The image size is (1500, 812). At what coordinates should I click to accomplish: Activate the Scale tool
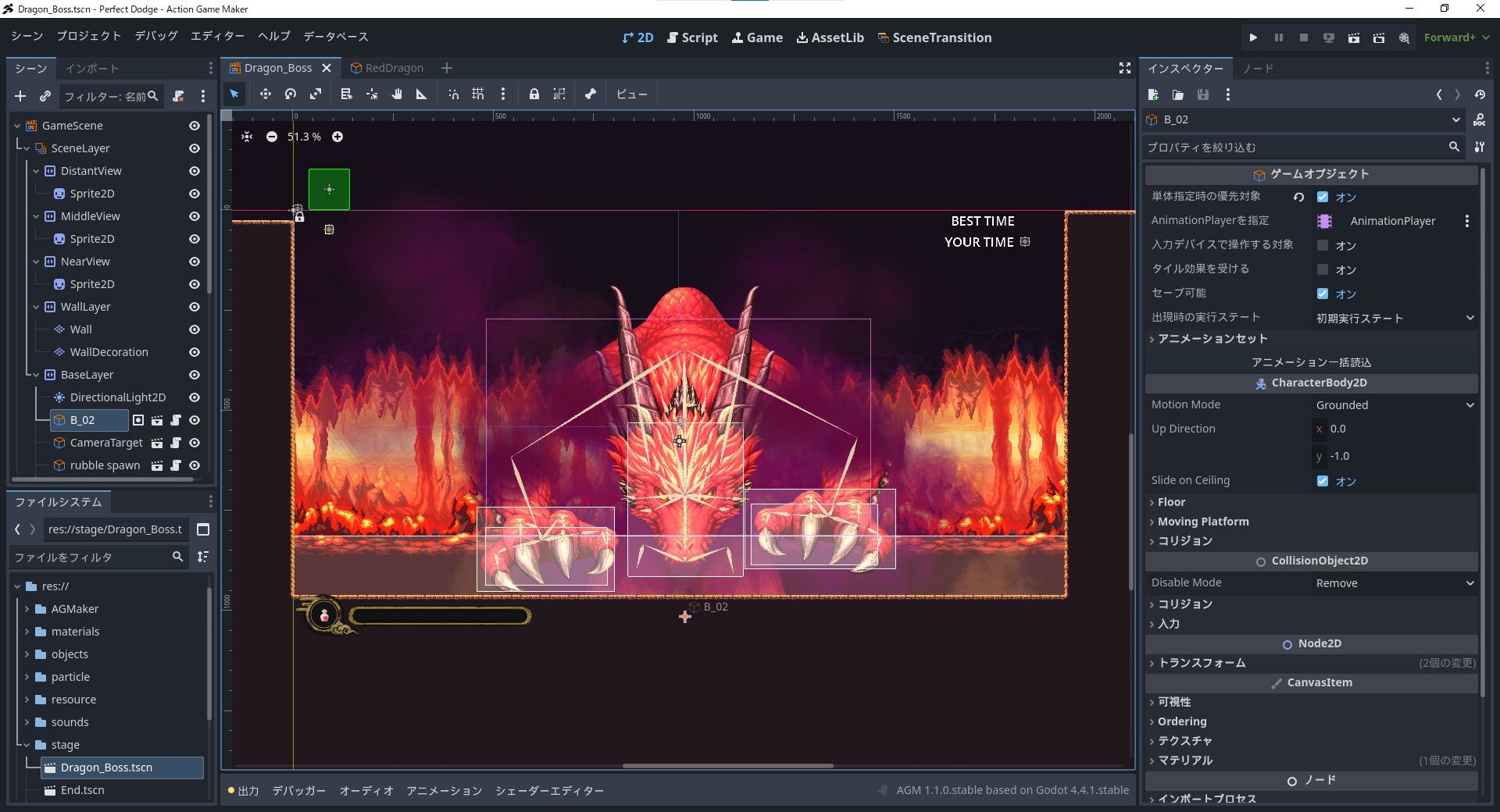pos(316,94)
